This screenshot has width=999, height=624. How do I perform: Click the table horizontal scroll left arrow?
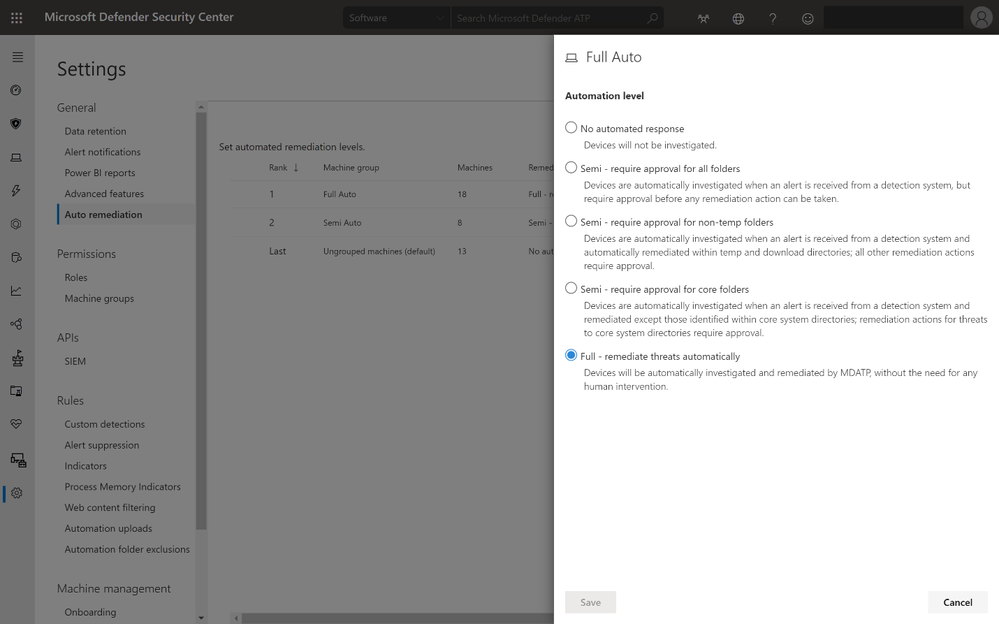pyautogui.click(x=236, y=618)
